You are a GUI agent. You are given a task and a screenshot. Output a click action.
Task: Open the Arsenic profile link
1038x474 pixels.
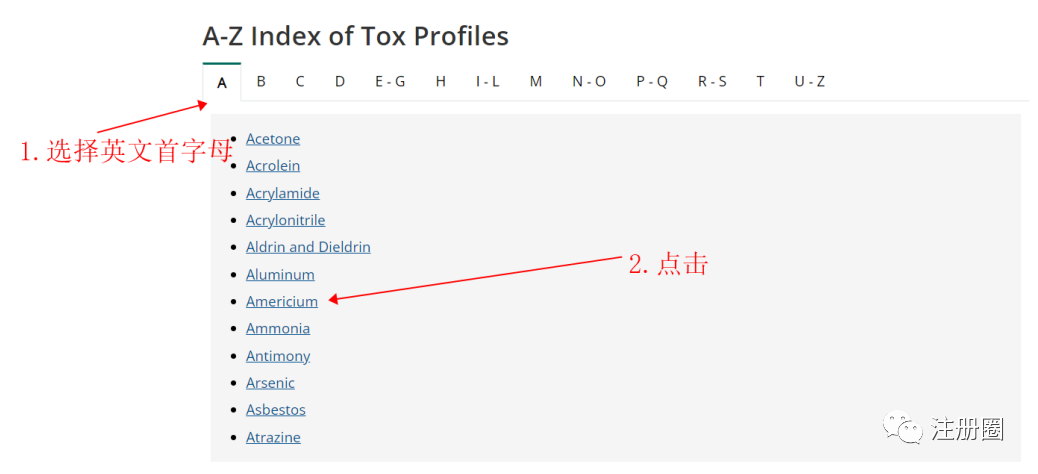tap(270, 383)
